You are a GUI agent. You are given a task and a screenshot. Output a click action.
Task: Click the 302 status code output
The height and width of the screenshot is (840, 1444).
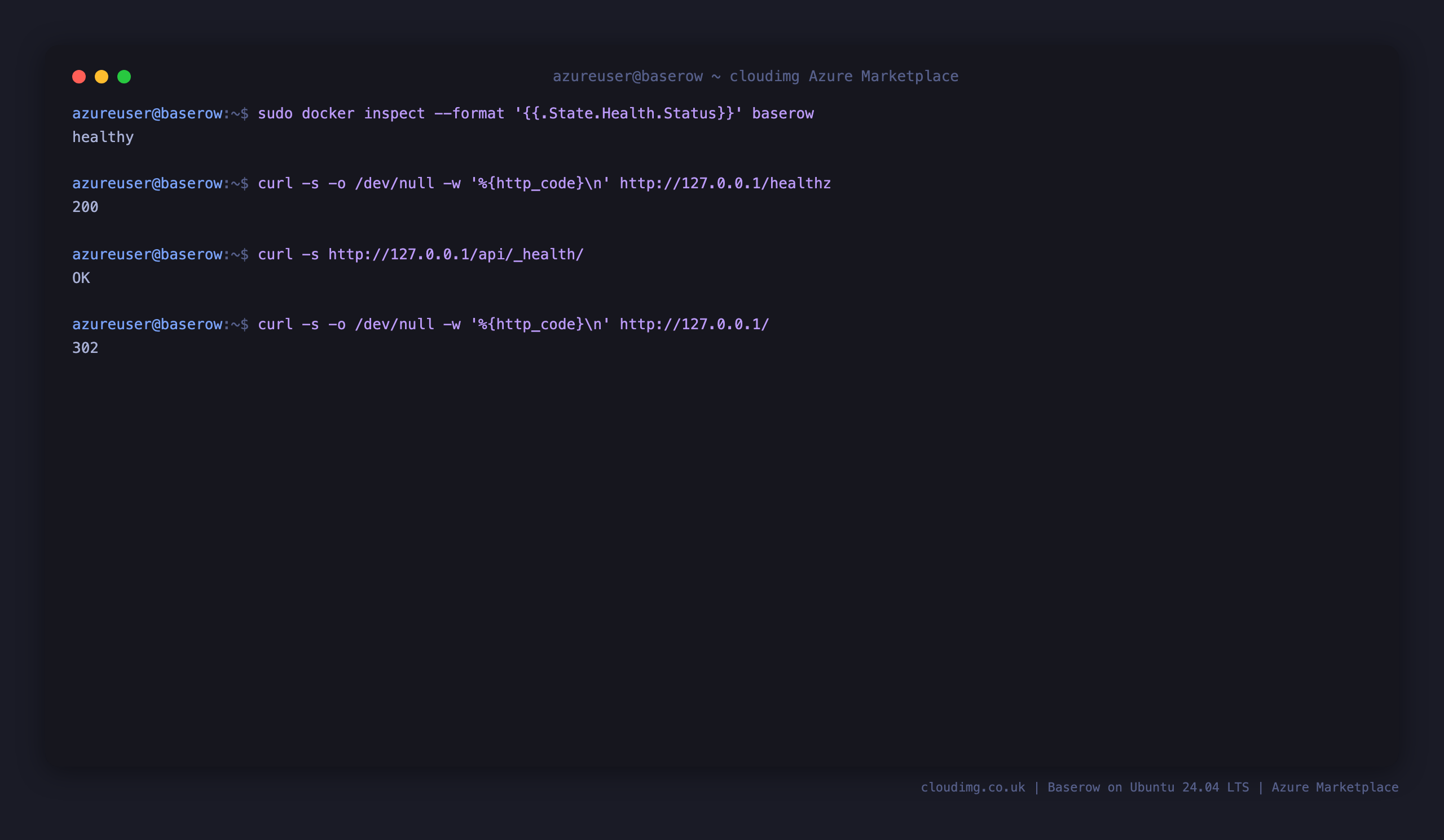pyautogui.click(x=85, y=348)
